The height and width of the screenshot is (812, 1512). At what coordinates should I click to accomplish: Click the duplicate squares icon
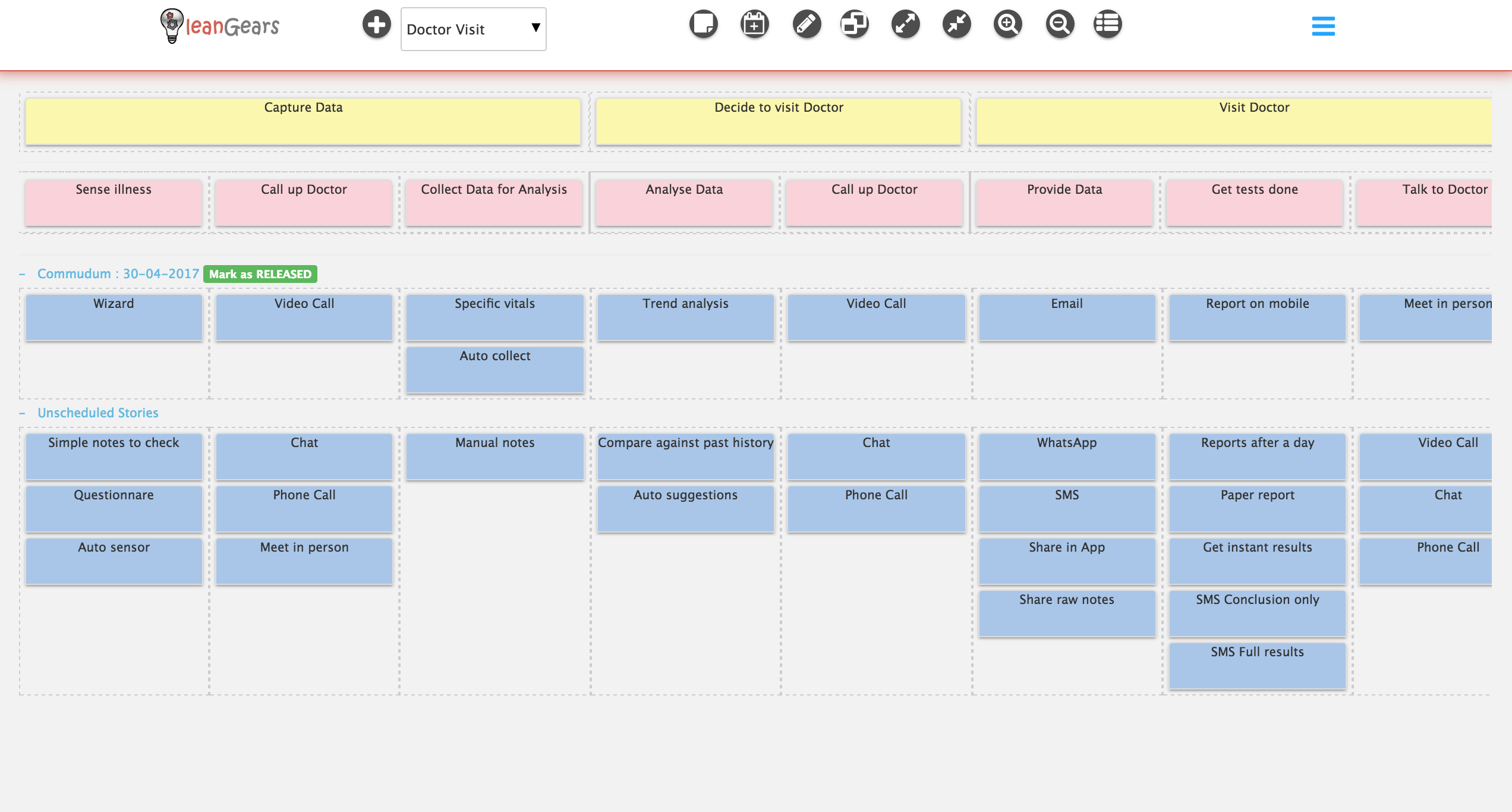[x=855, y=24]
